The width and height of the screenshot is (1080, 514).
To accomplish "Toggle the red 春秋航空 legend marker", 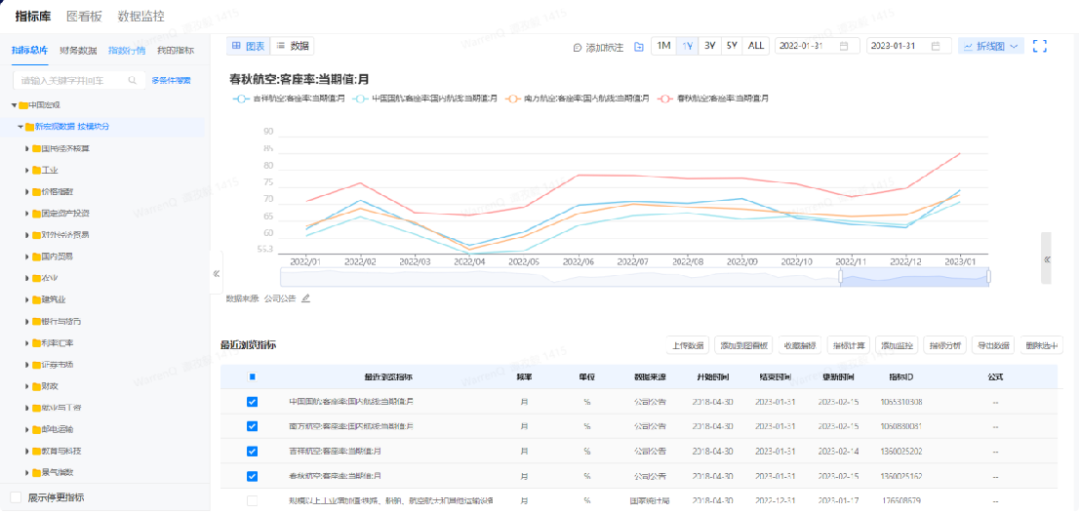I will coord(665,99).
